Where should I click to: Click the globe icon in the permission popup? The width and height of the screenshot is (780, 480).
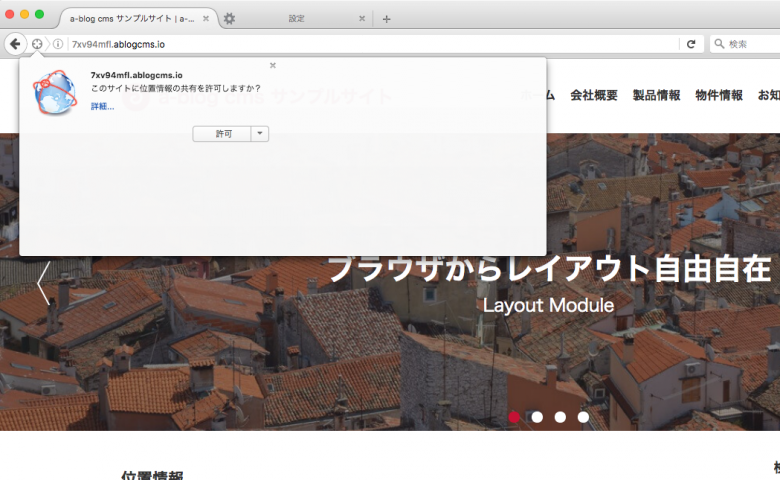(x=55, y=92)
